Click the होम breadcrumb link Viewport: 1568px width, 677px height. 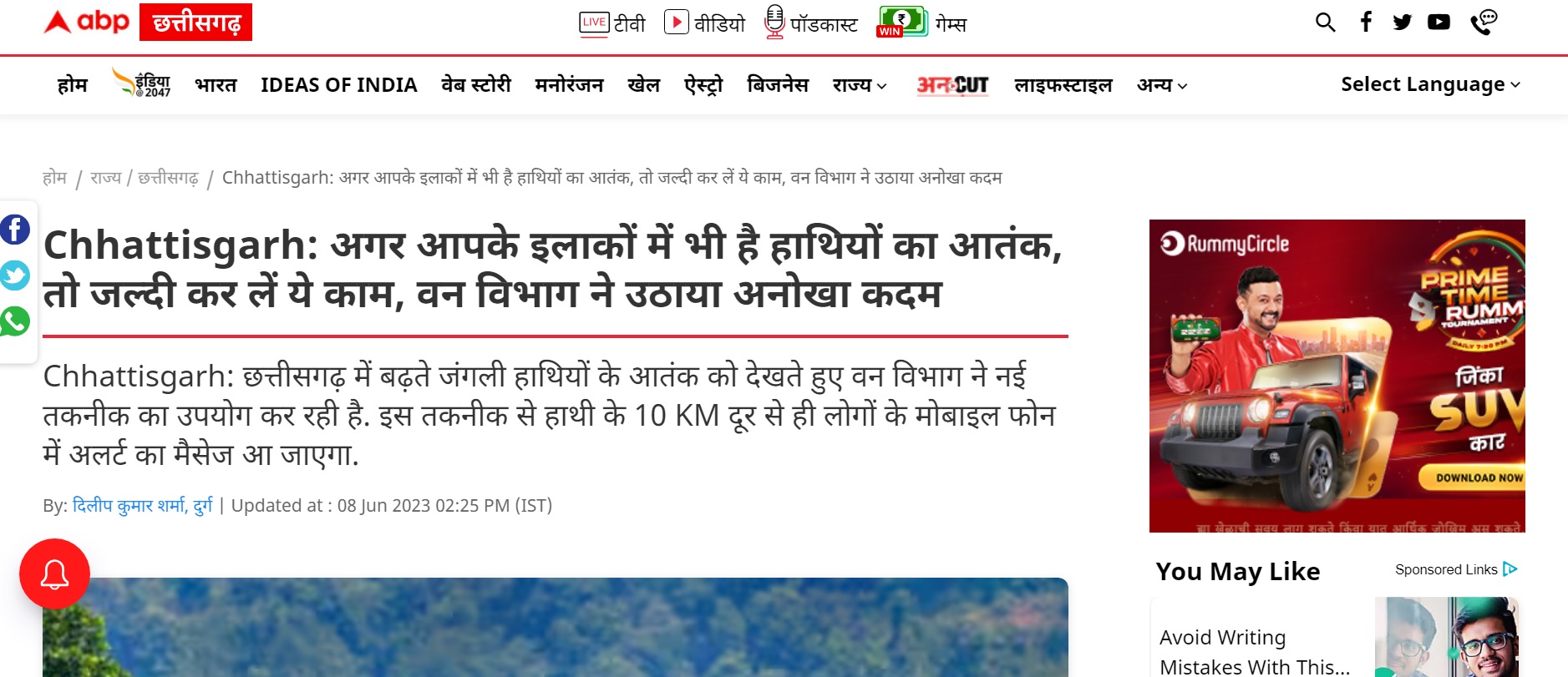[x=54, y=177]
